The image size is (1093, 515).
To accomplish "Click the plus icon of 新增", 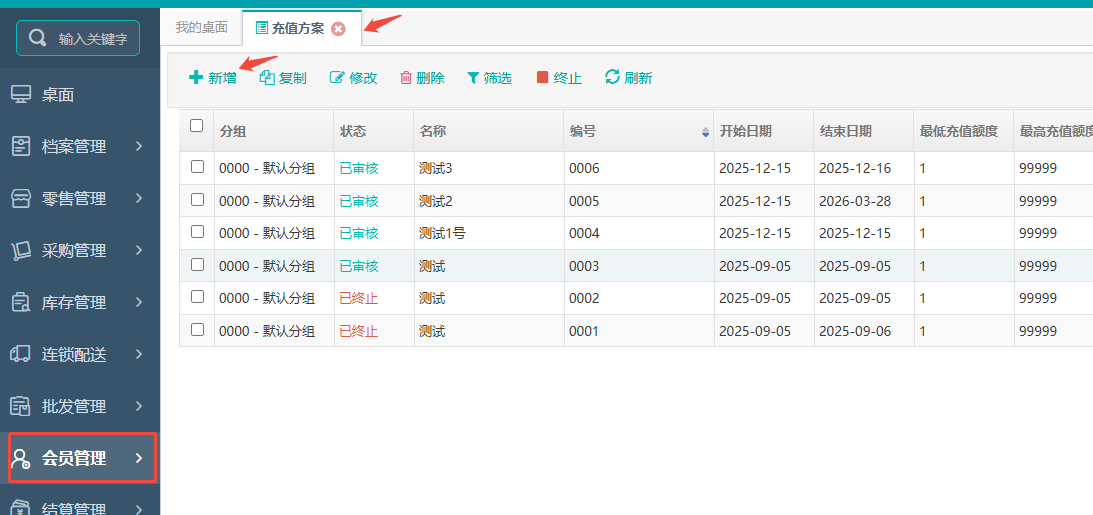I will click(x=196, y=77).
